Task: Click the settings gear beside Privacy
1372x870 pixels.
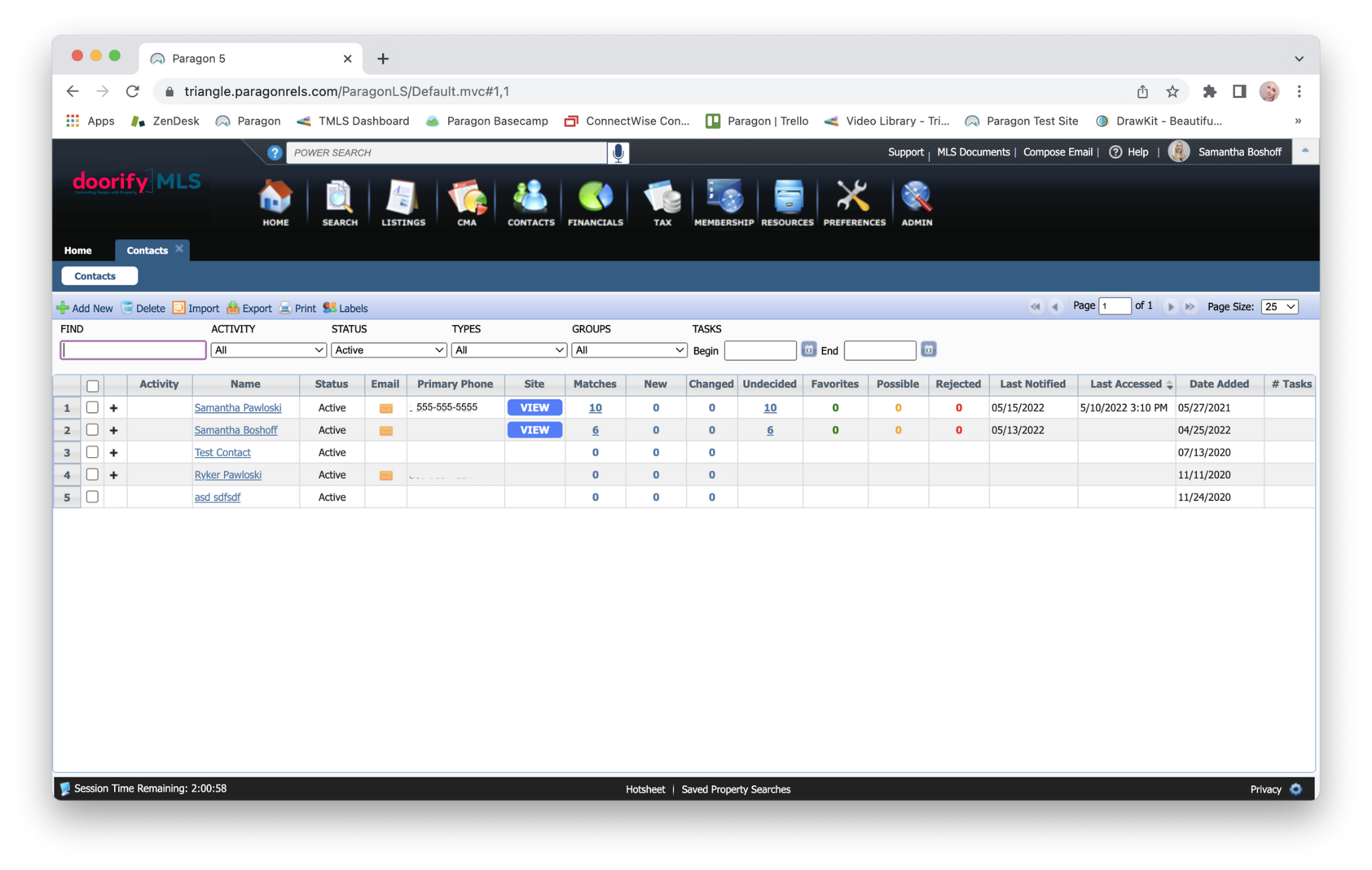Action: (1296, 789)
